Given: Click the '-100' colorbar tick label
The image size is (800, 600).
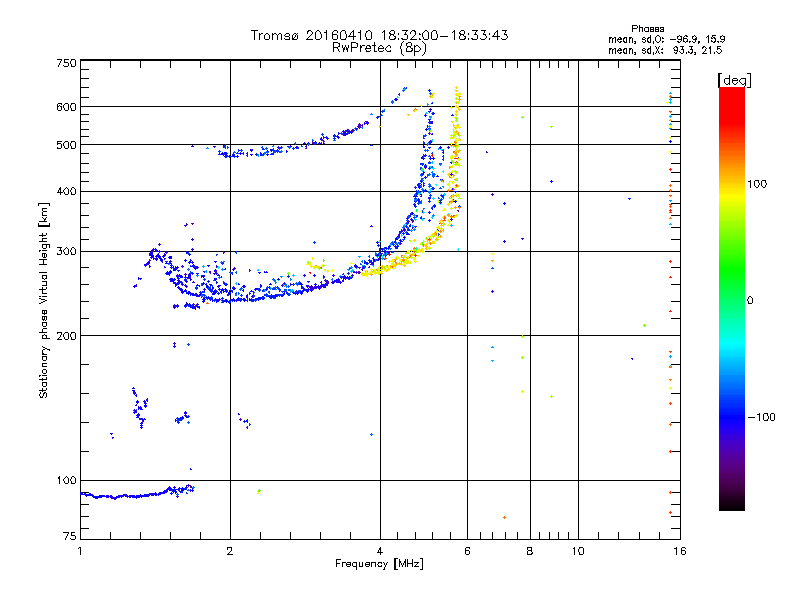Looking at the screenshot, I should point(762,417).
